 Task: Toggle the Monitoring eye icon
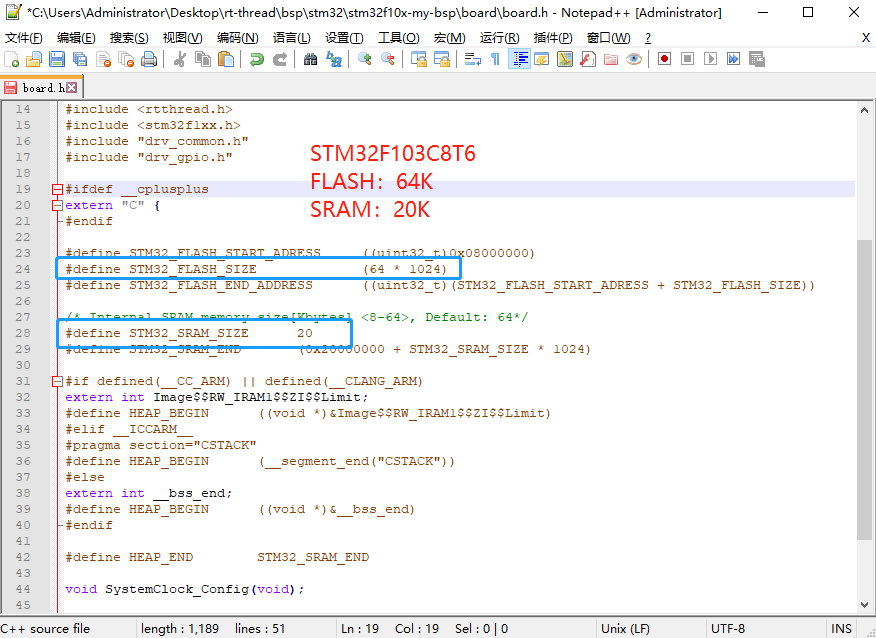(634, 59)
